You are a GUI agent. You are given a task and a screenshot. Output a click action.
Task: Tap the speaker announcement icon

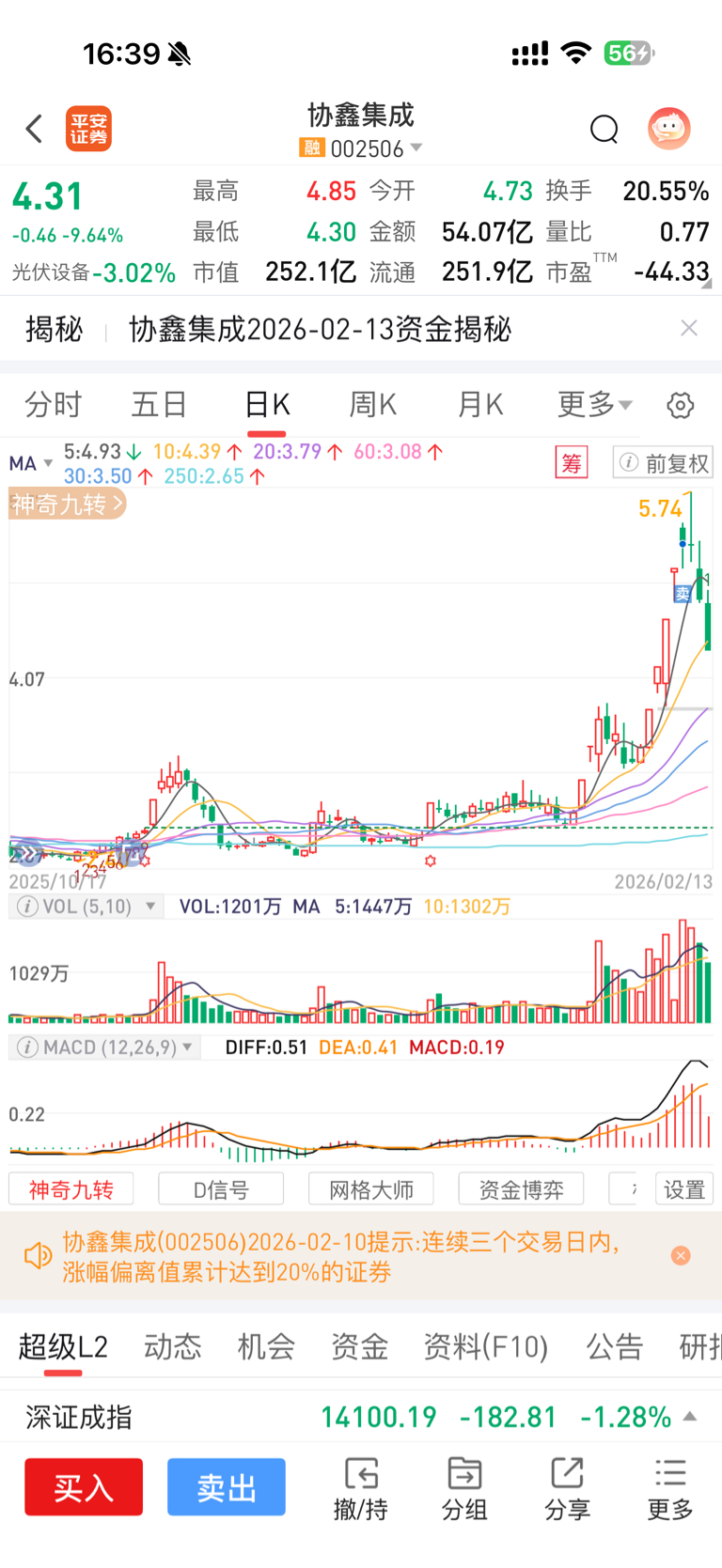pyautogui.click(x=38, y=1256)
